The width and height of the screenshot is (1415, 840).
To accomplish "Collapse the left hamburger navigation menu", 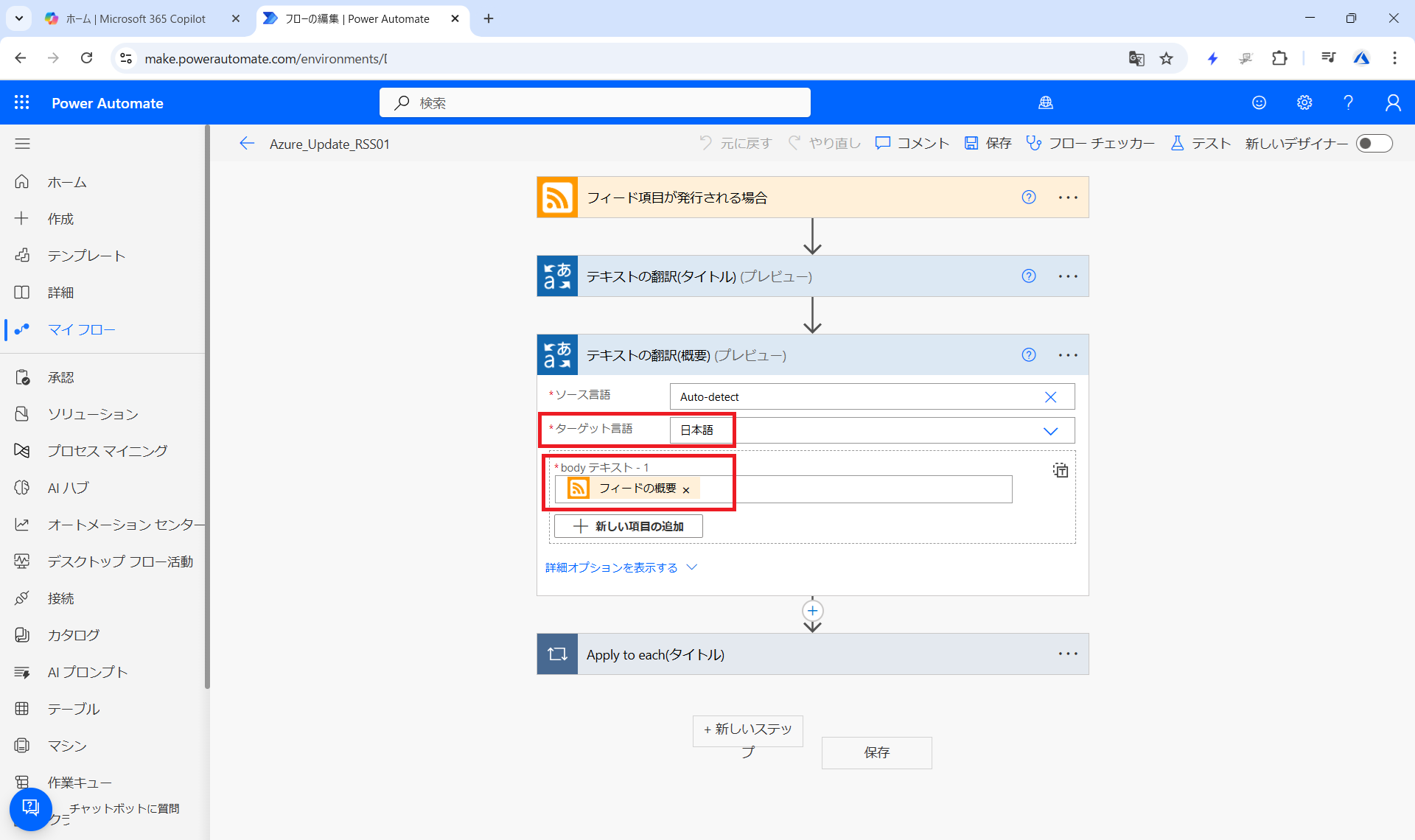I will click(22, 144).
